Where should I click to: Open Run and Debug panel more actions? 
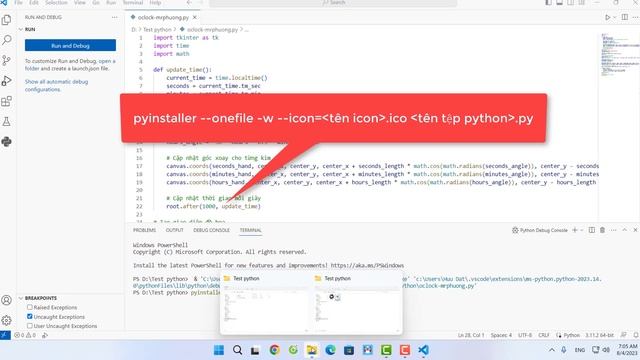click(x=114, y=17)
